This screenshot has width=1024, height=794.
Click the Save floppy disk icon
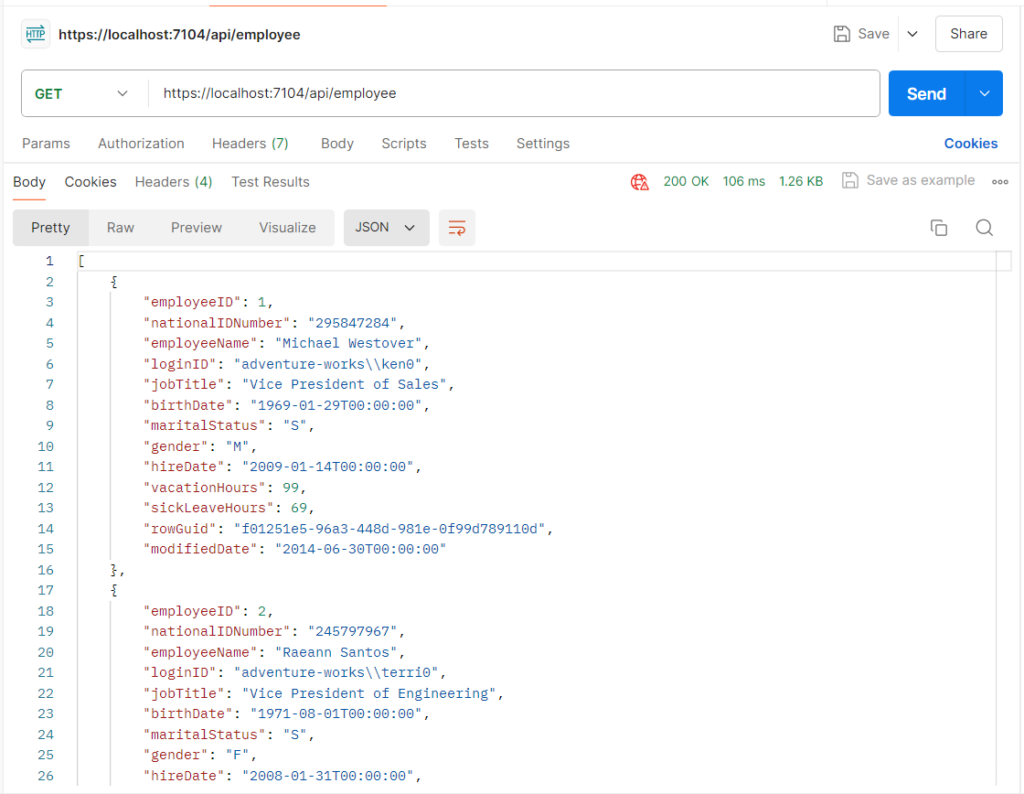pyautogui.click(x=842, y=34)
